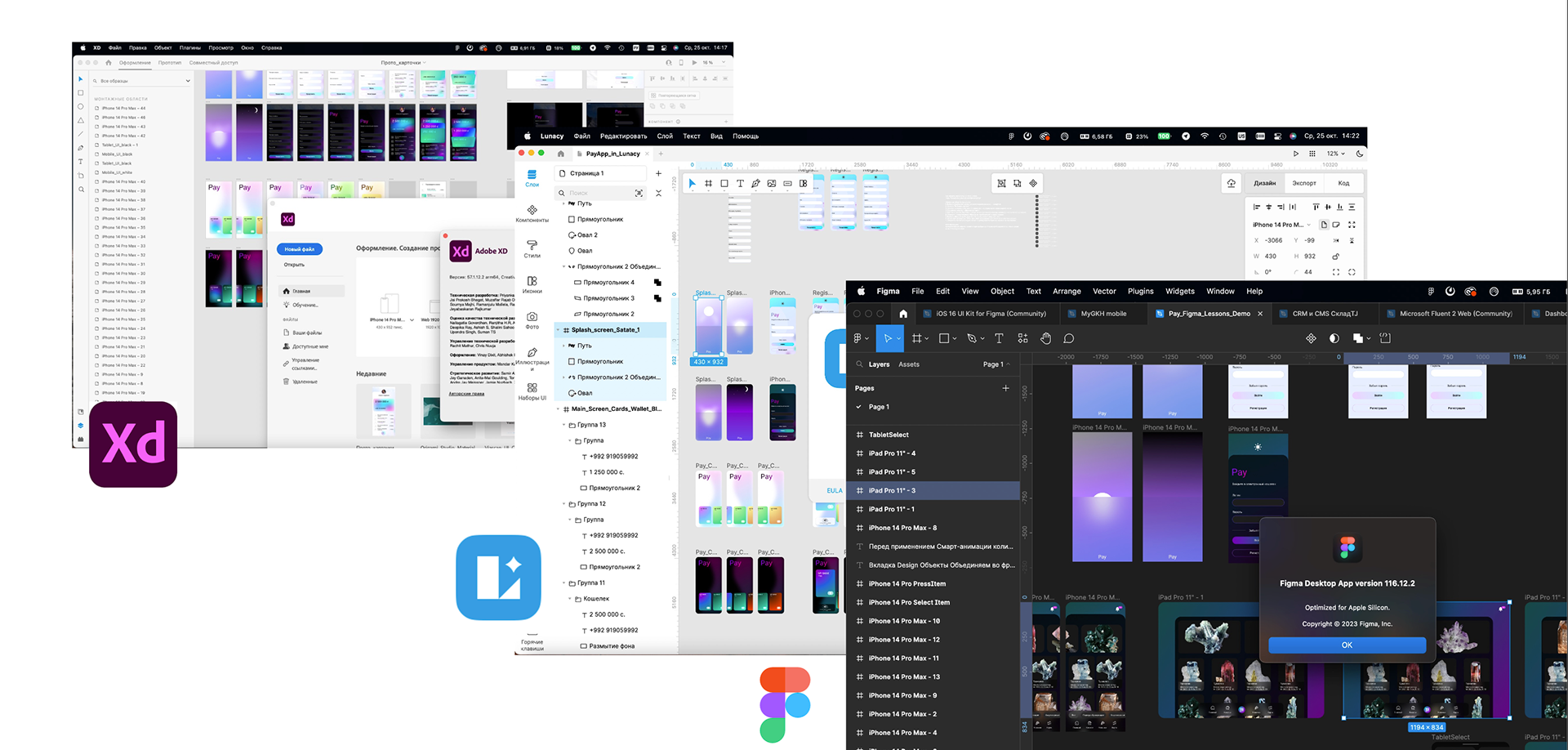The image size is (1568, 750).
Task: Click the Dev Mode icon in Figma toolbar
Action: tap(1385, 337)
